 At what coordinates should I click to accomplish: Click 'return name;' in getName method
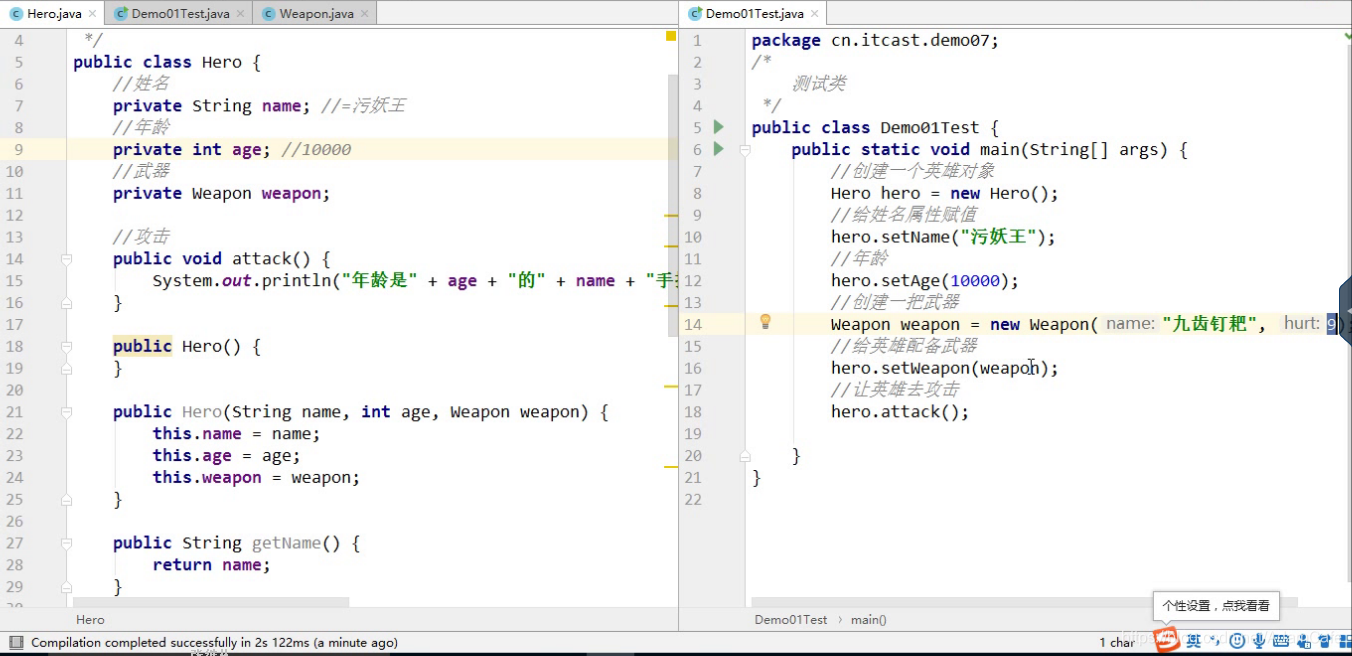212,565
